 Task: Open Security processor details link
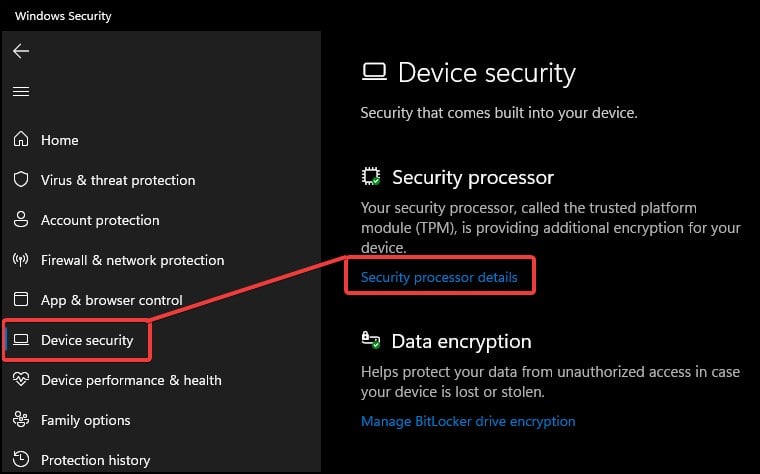(x=439, y=277)
